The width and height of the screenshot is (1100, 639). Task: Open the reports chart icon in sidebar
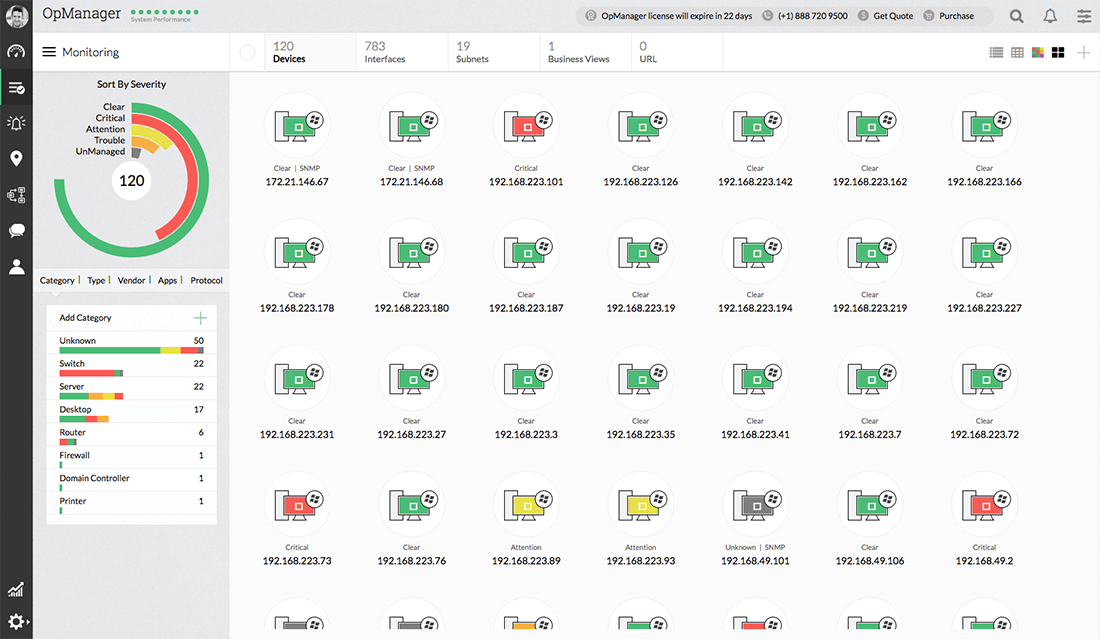(16, 589)
